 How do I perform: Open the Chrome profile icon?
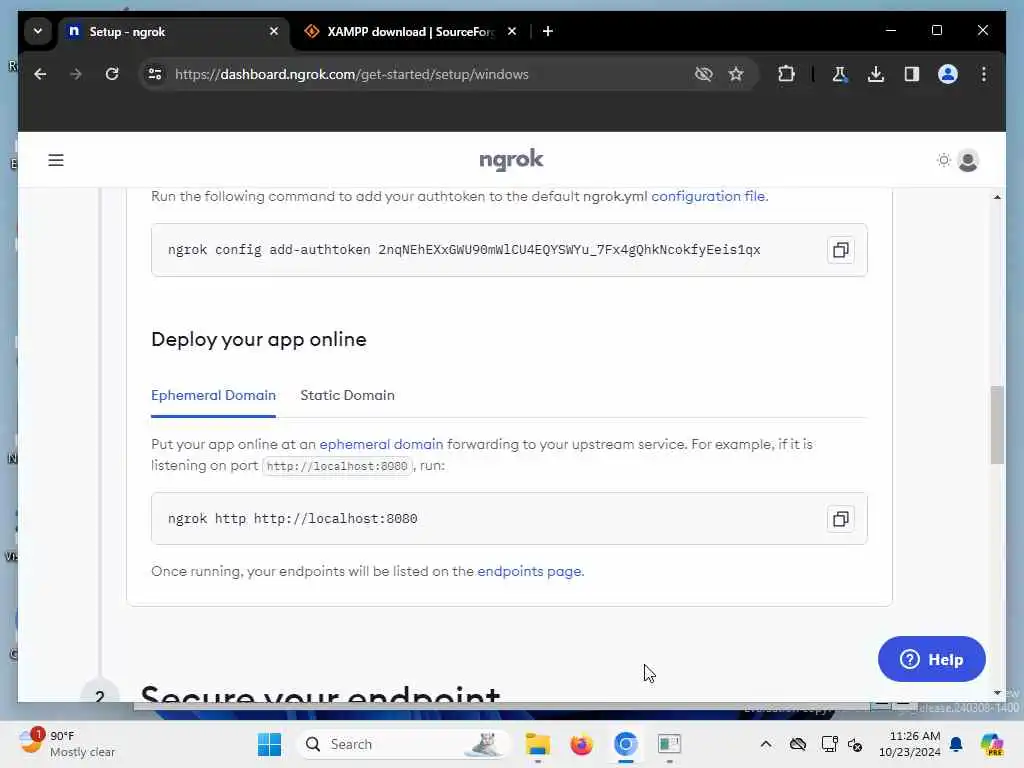(948, 74)
